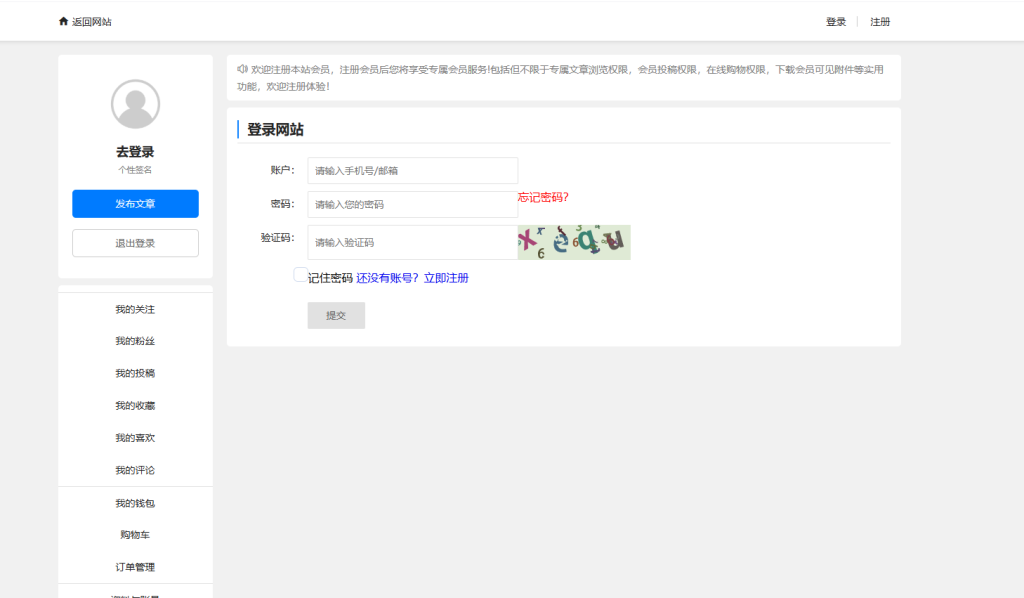This screenshot has height=598, width=1024.
Task: Open 我的评论 in the sidebar
Action: coord(135,470)
